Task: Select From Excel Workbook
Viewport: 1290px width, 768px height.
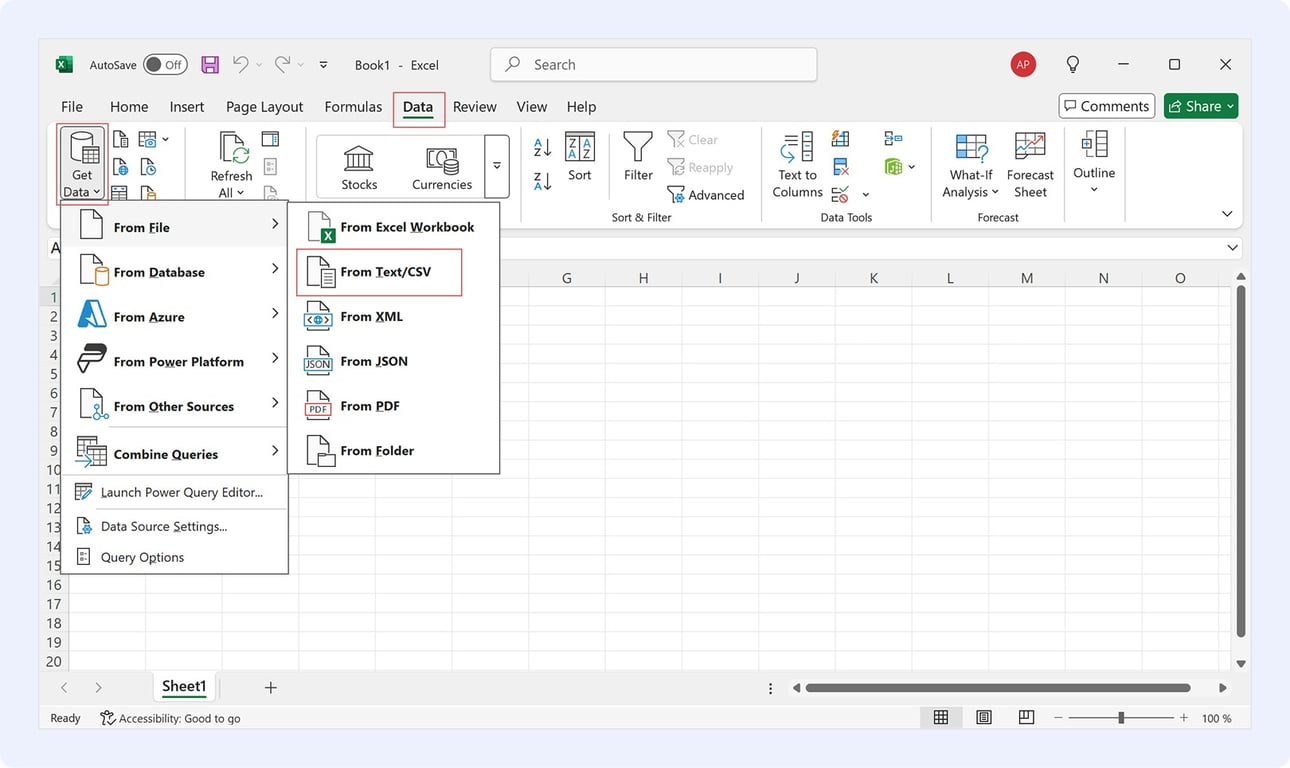Action: pyautogui.click(x=393, y=227)
